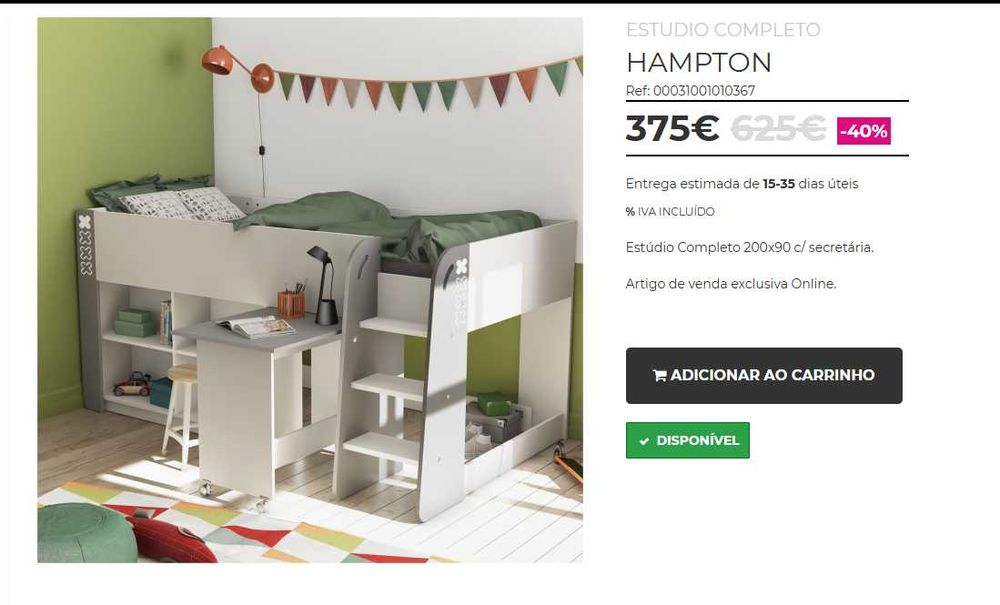
Task: Click the shopping cart icon in the button
Action: click(659, 375)
